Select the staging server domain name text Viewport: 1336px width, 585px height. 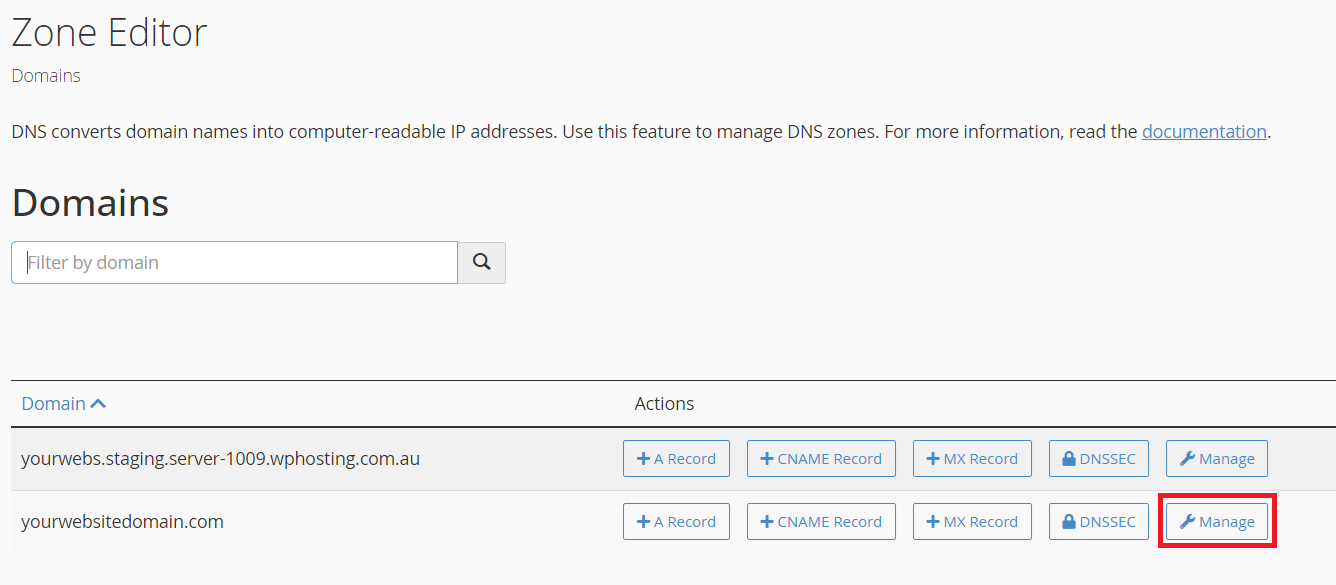click(x=220, y=459)
